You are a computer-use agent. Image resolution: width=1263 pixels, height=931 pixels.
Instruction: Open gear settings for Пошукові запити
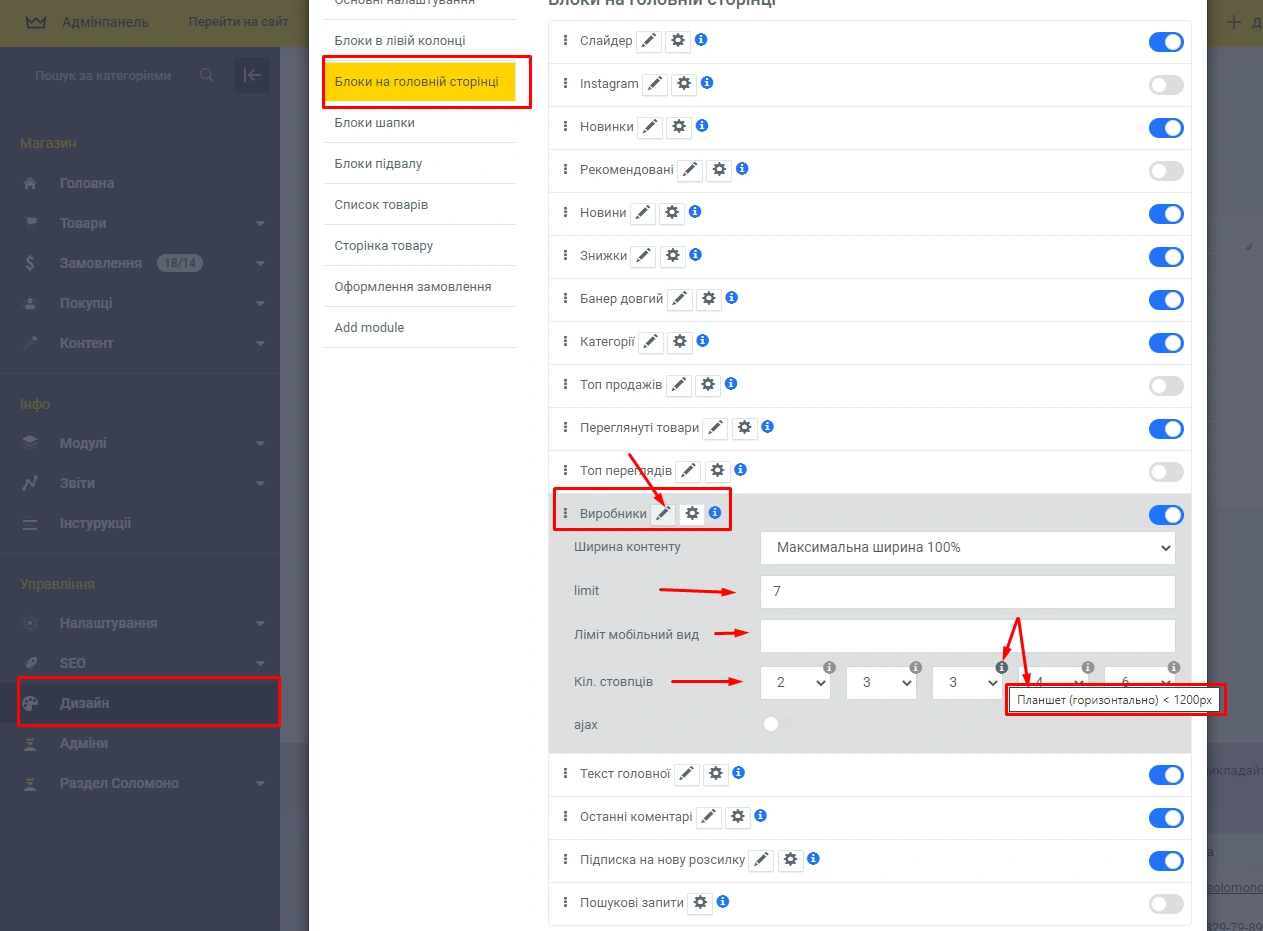tap(700, 902)
